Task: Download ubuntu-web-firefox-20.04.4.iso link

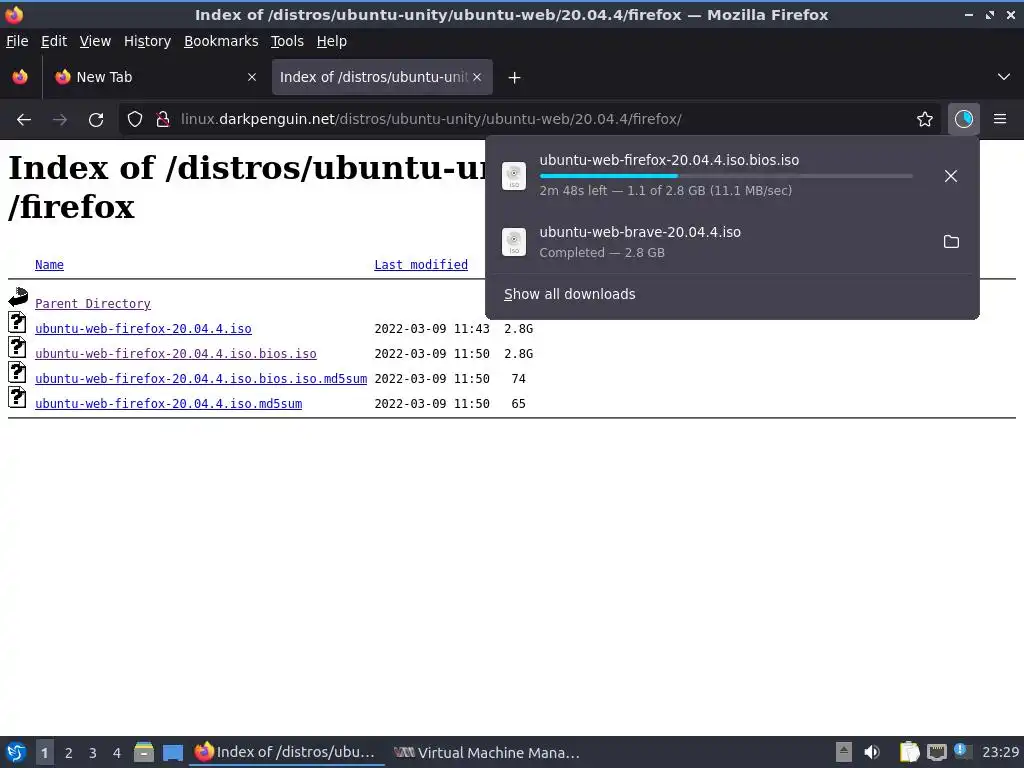Action: coord(143,328)
